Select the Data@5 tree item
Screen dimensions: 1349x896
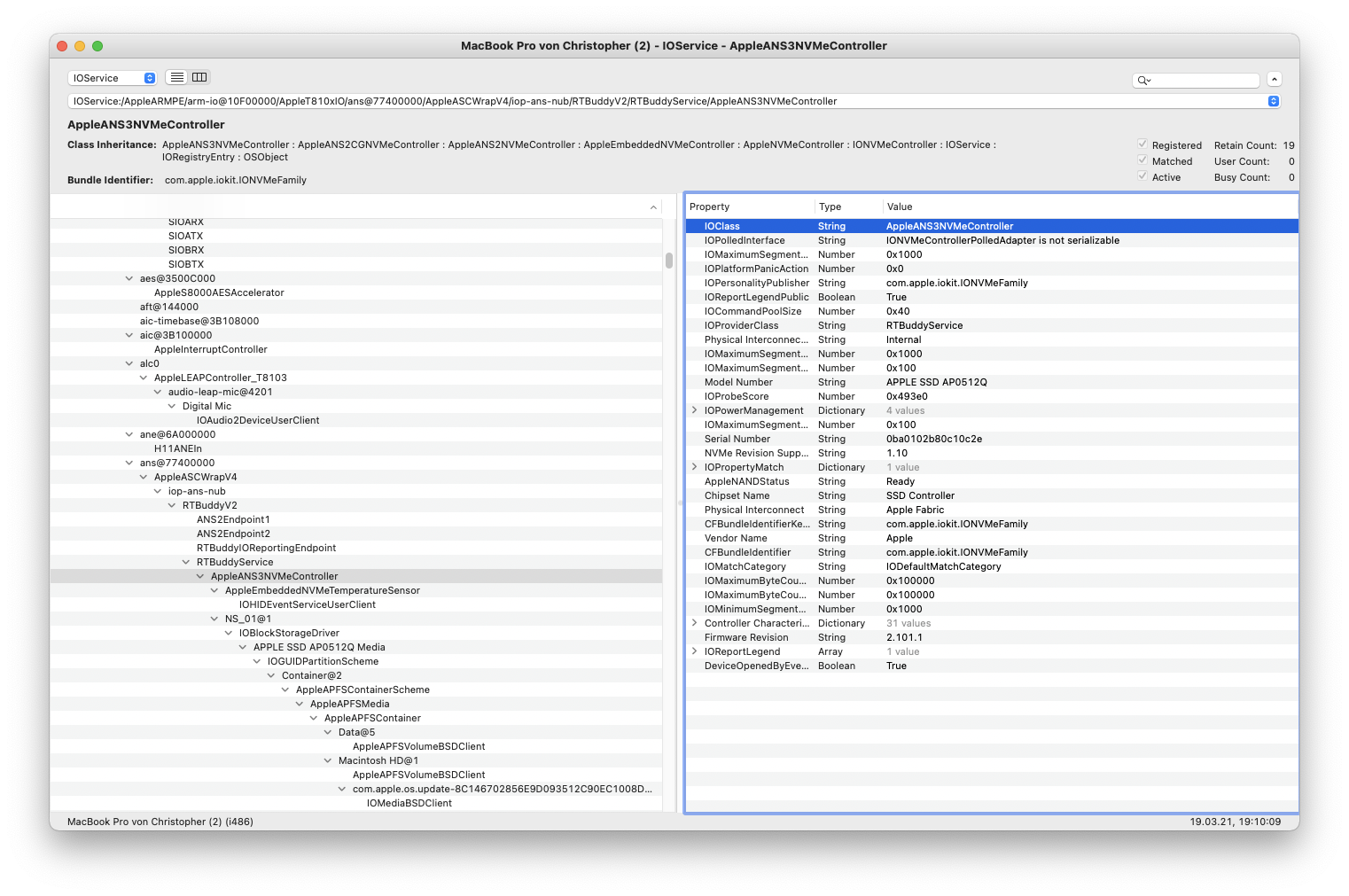356,732
